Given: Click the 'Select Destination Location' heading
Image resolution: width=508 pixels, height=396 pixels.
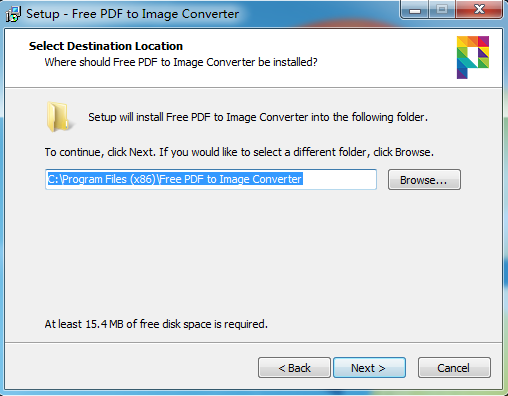Looking at the screenshot, I should 106,46.
